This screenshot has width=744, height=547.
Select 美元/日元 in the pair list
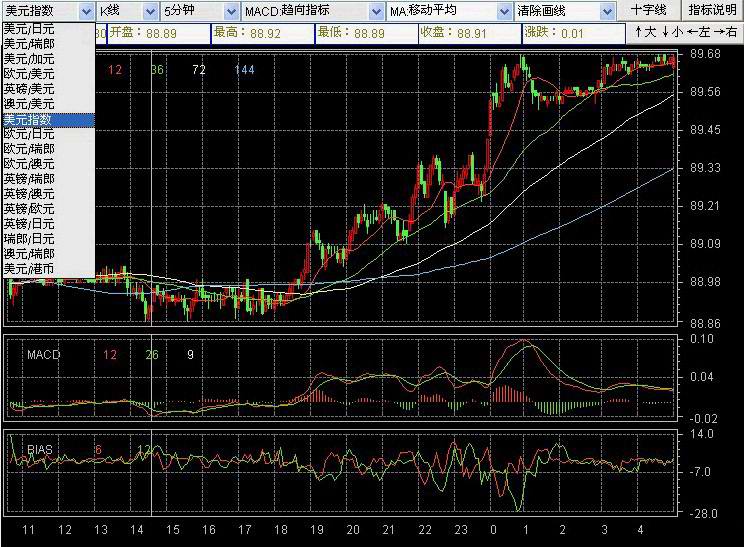48,29
